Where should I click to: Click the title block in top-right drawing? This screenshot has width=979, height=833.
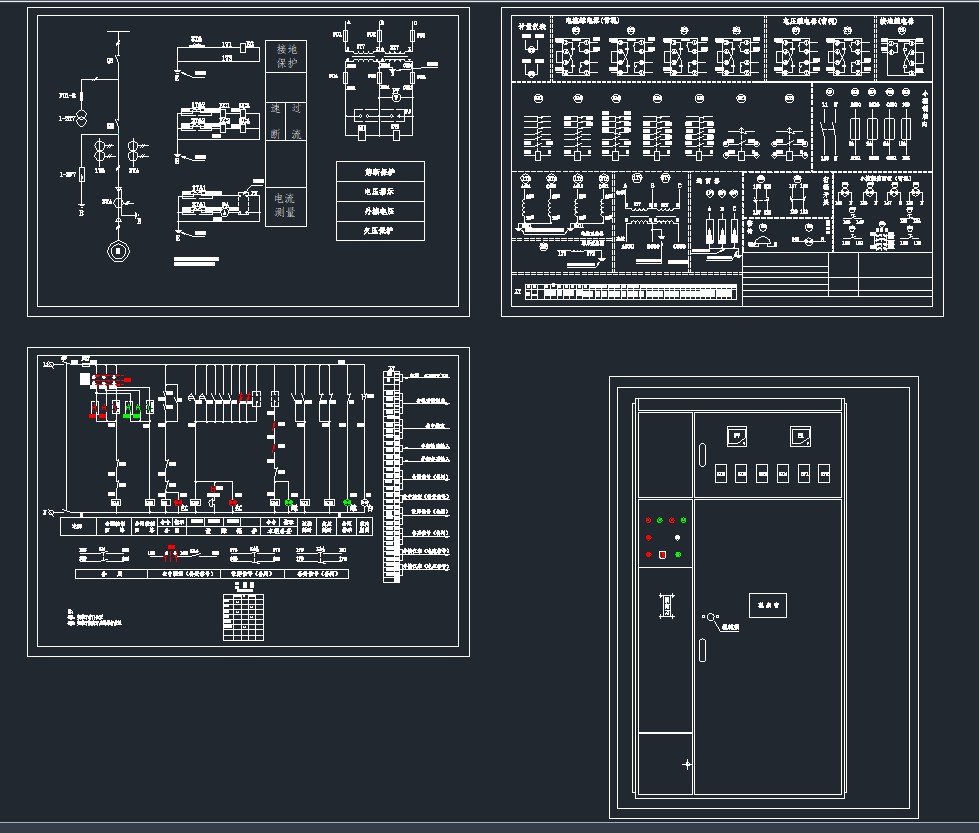coord(837,278)
